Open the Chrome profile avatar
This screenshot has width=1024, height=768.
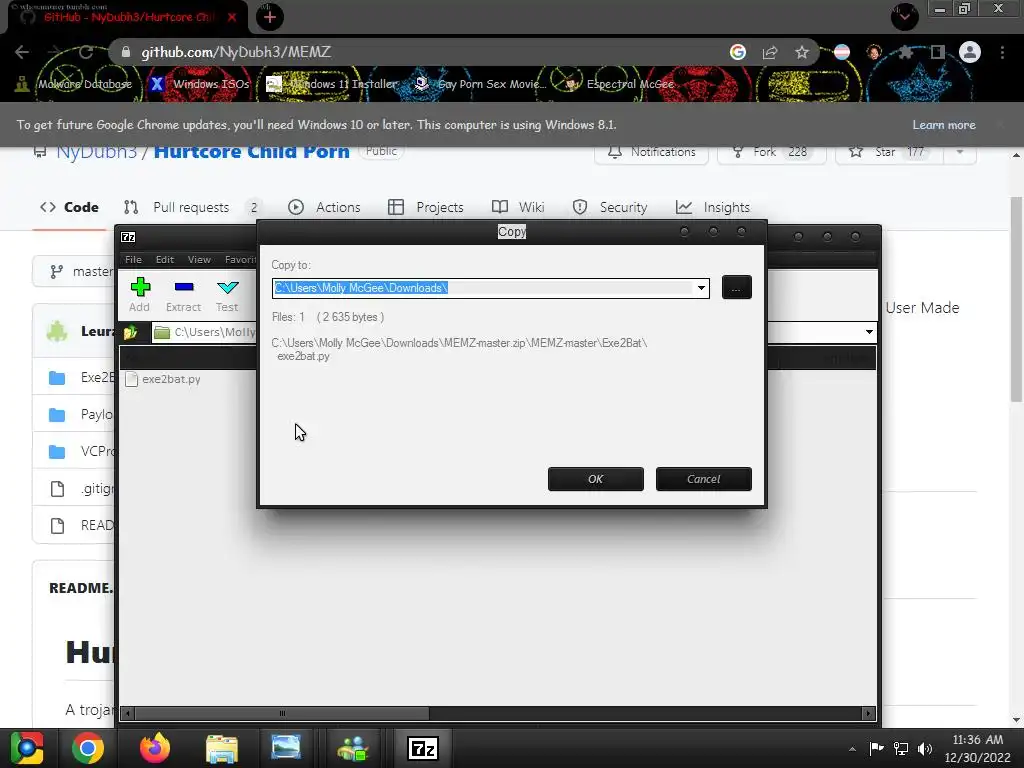[x=970, y=52]
